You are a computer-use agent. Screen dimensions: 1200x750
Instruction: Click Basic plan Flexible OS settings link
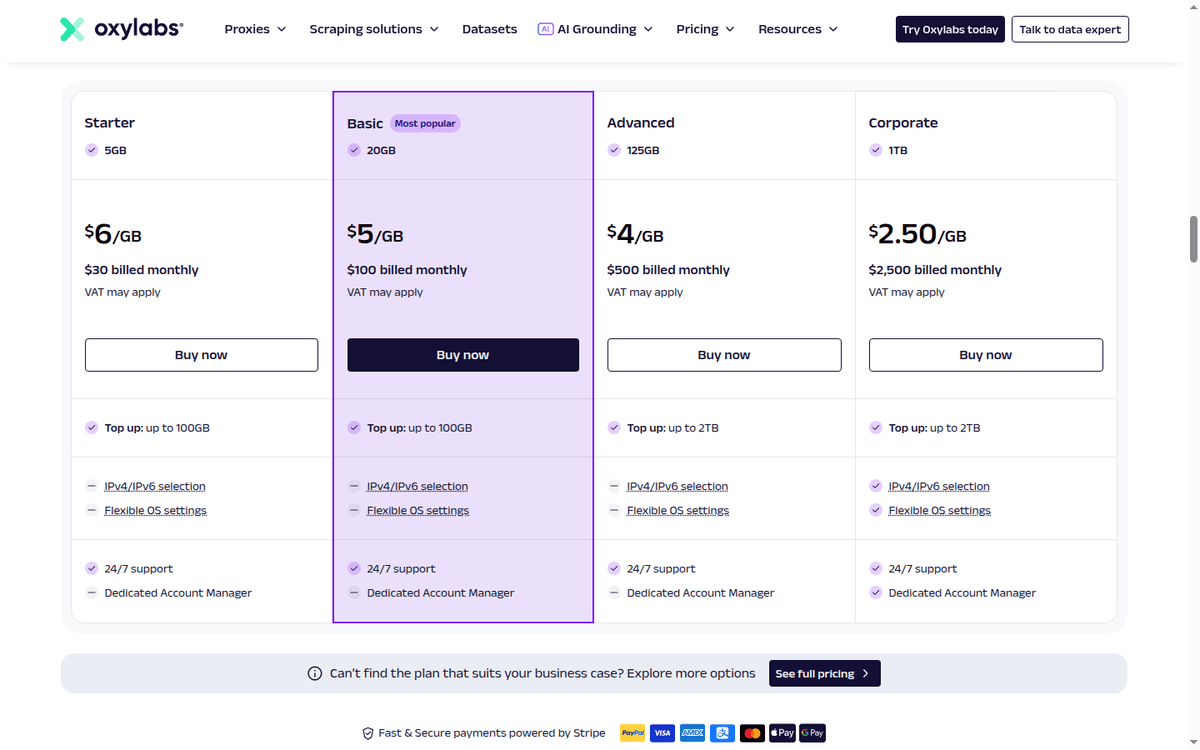coord(418,511)
